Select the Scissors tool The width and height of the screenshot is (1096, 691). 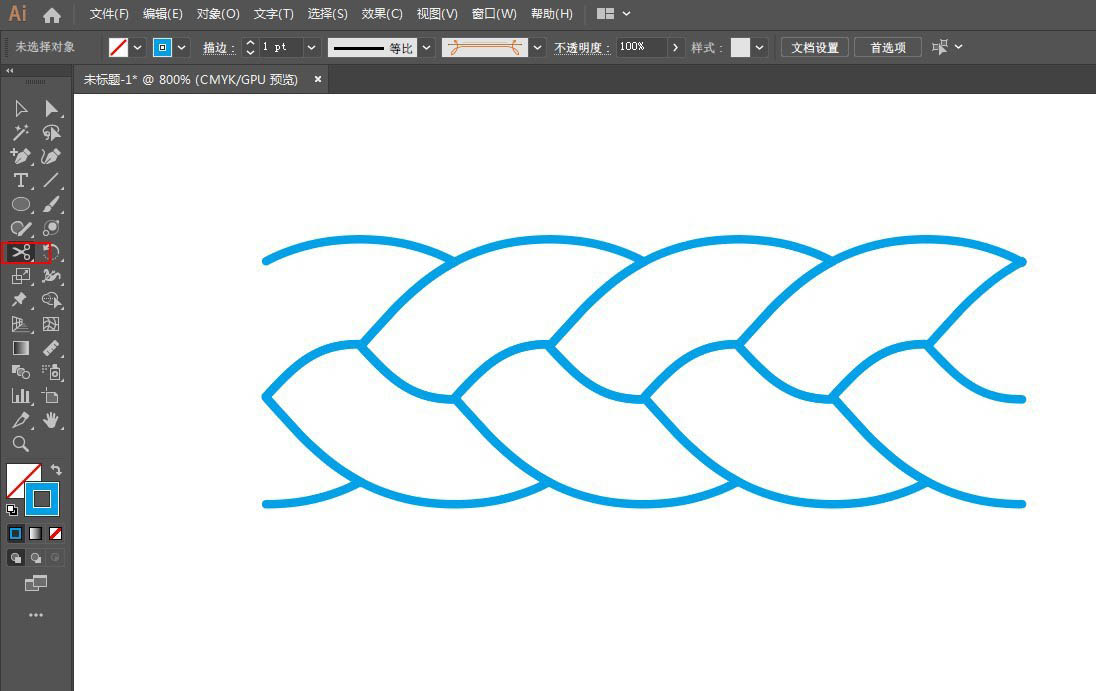tap(21, 252)
